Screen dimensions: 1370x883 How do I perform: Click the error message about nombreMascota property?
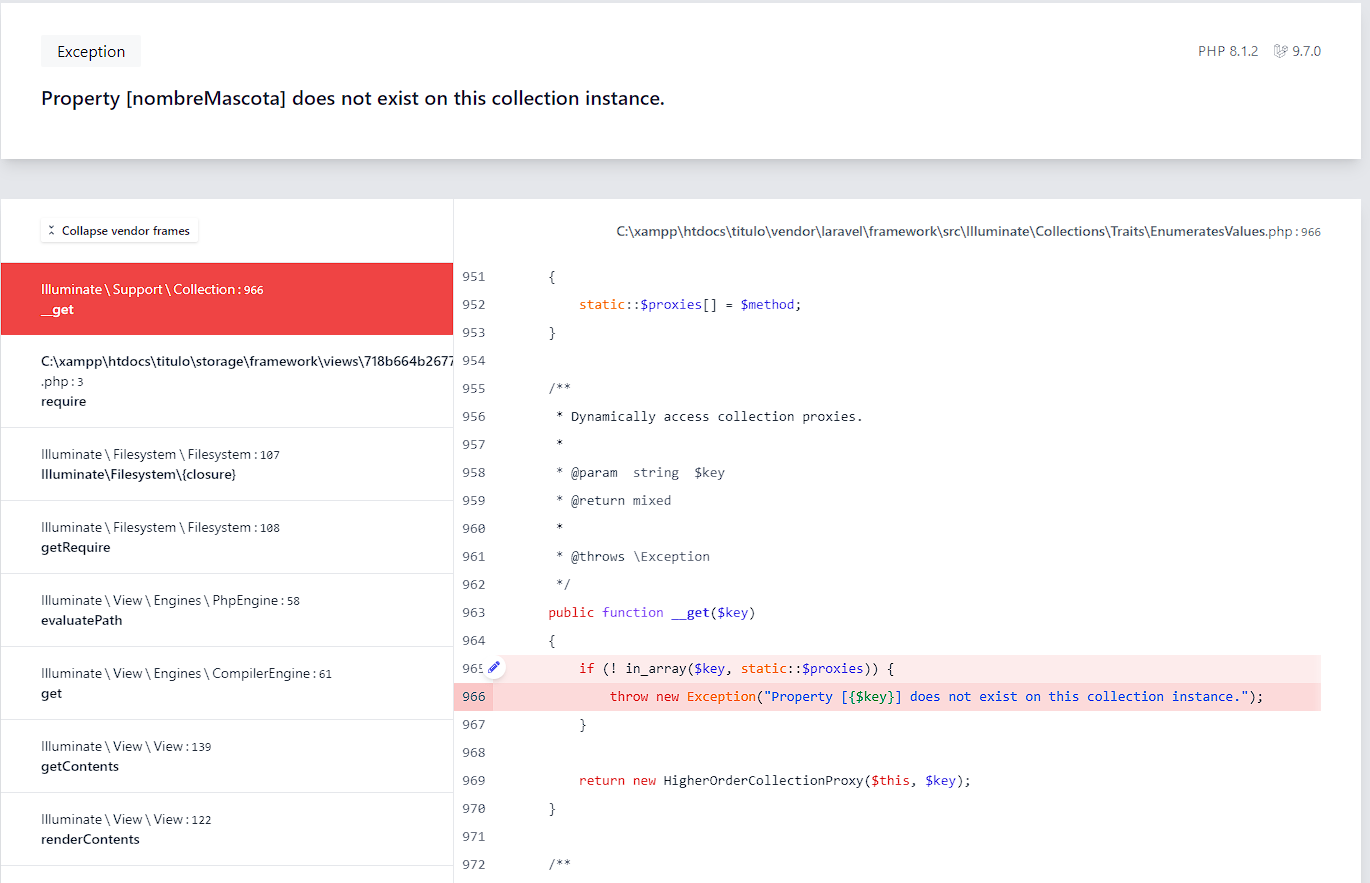[x=353, y=98]
